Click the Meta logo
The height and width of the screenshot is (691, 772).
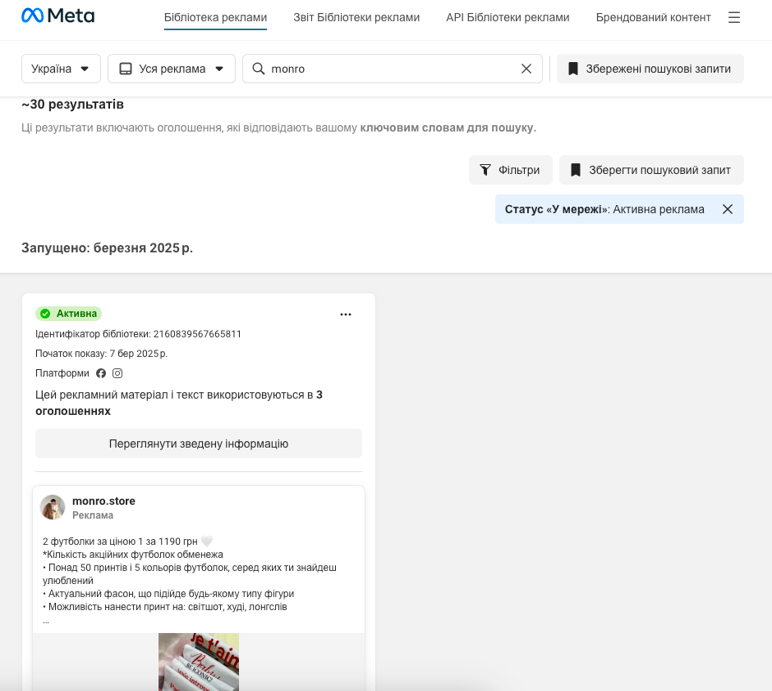click(58, 16)
